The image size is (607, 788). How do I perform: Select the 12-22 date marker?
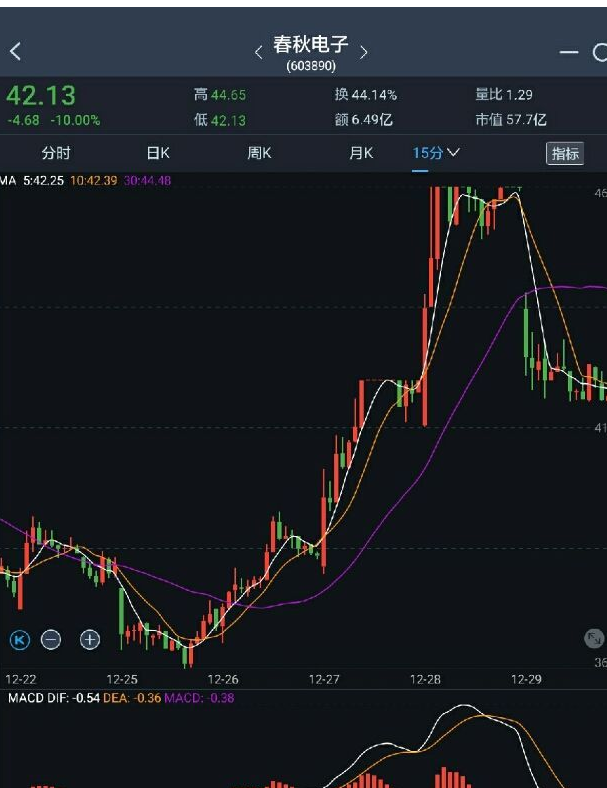[21, 679]
